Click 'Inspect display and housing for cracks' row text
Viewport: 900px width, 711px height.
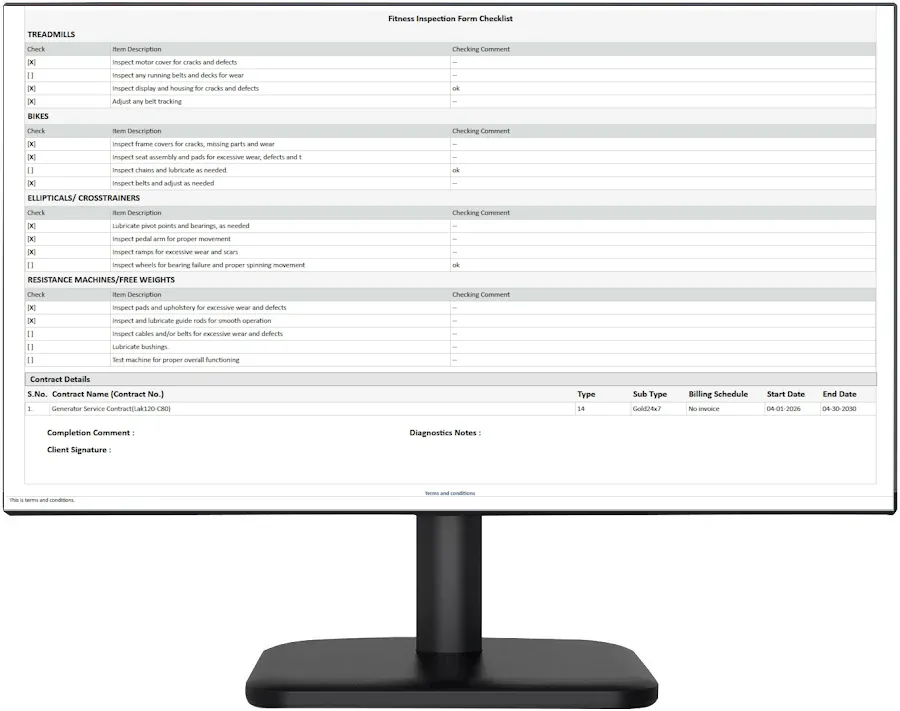tap(185, 88)
